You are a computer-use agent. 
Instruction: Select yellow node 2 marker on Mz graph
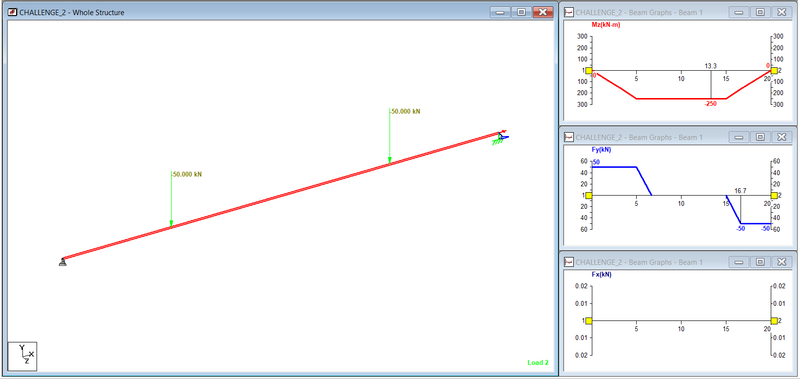click(x=774, y=71)
